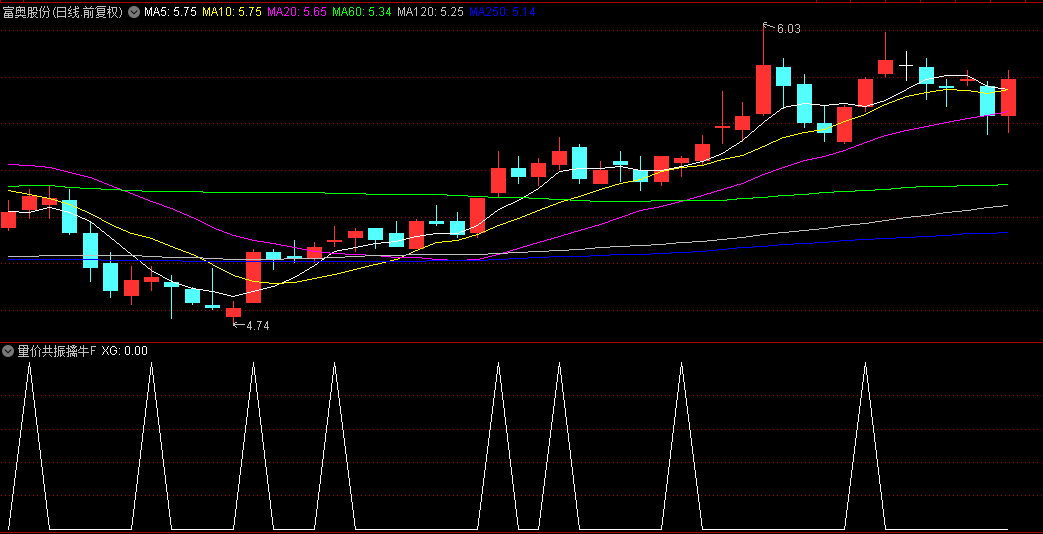
Task: Click the 4.74 low price annotation
Action: (x=258, y=326)
